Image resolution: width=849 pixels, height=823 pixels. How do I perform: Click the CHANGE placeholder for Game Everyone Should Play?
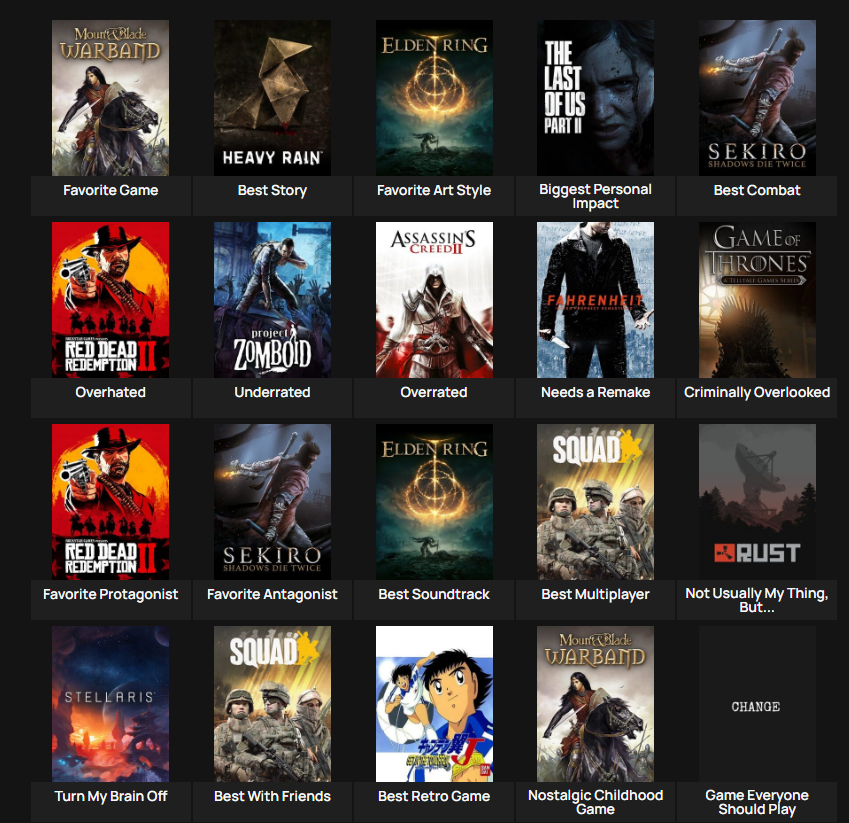pyautogui.click(x=757, y=704)
